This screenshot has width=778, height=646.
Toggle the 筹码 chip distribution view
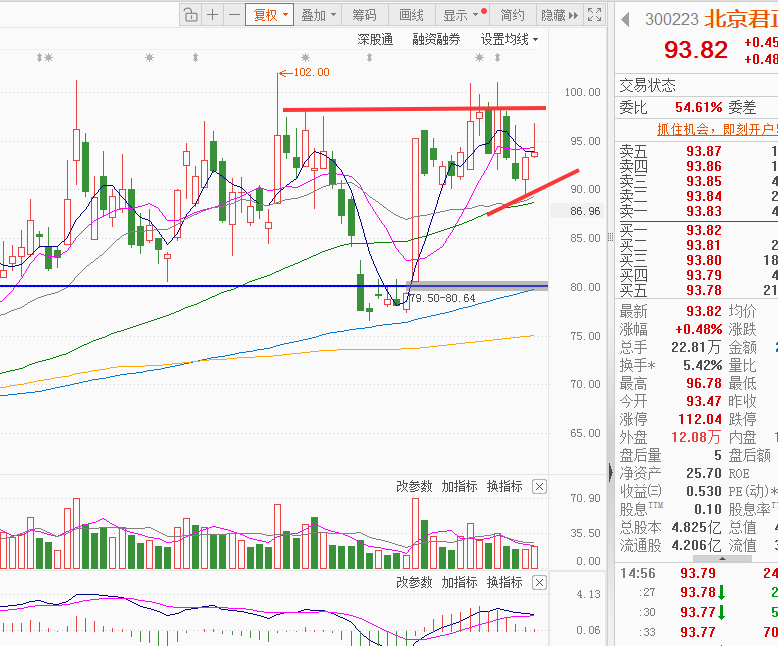[365, 15]
